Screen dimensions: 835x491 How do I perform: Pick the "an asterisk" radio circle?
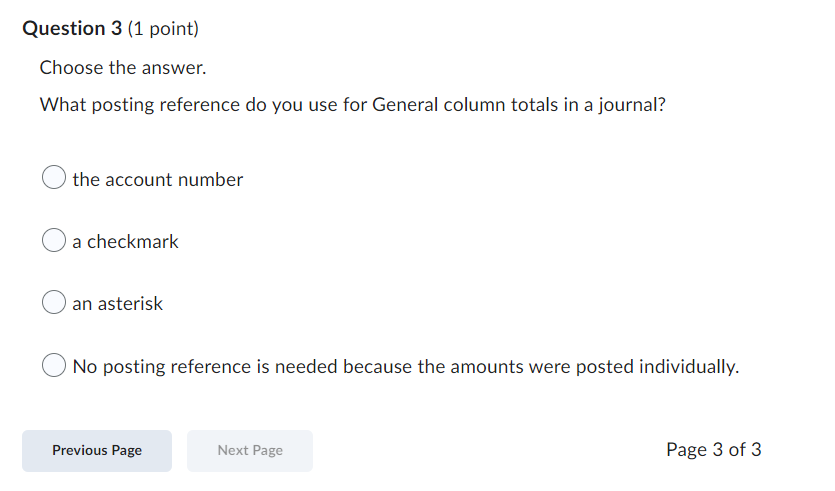pos(54,303)
